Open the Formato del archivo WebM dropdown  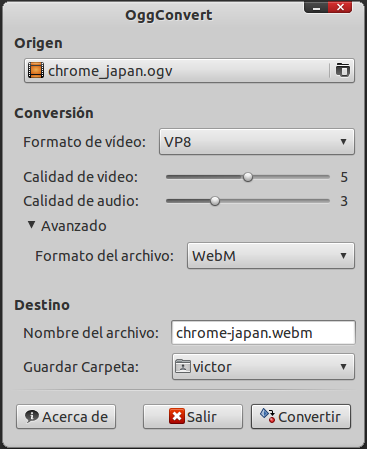point(271,256)
